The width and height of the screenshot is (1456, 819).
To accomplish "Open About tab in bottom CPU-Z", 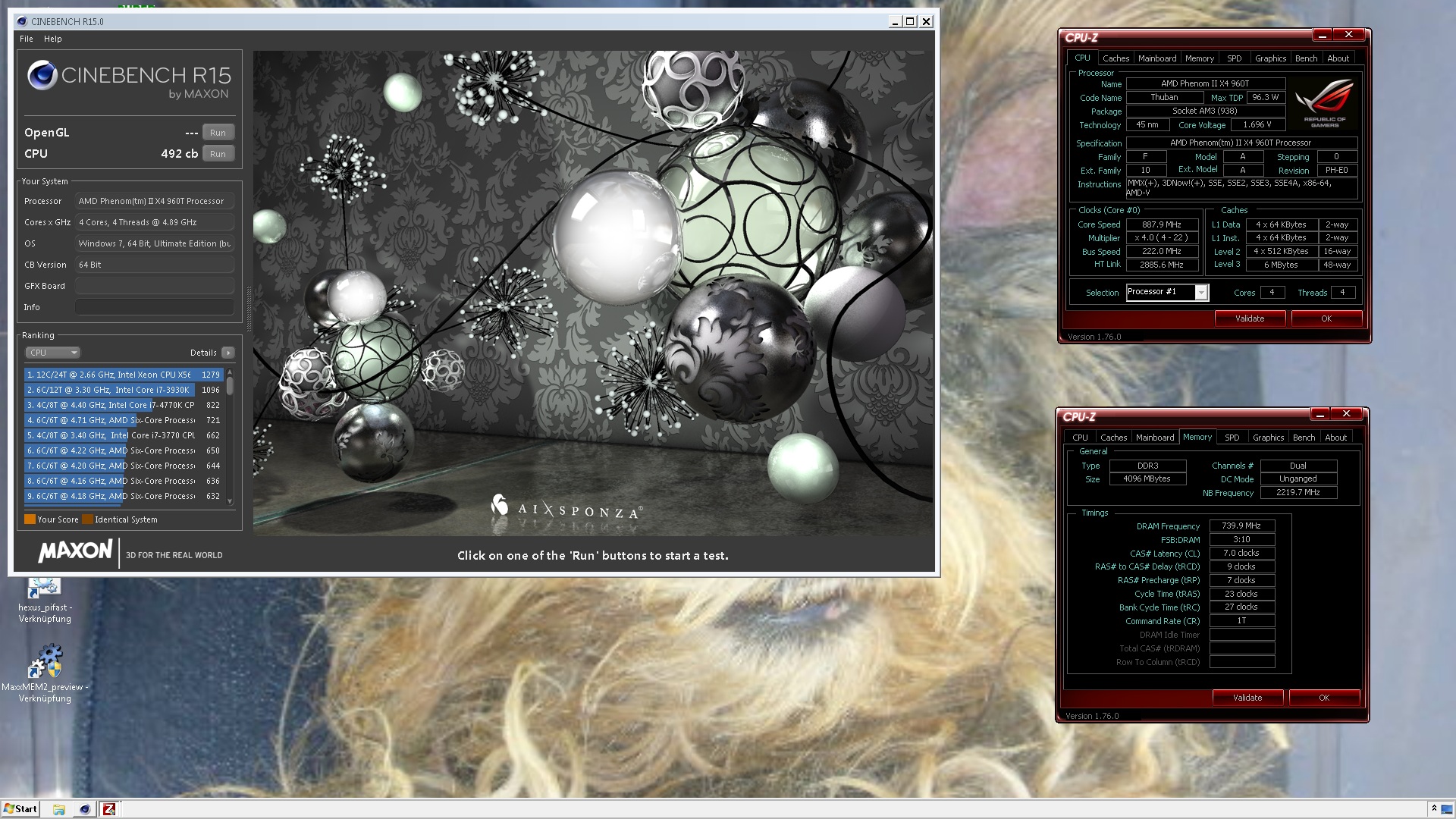I will tap(1335, 438).
